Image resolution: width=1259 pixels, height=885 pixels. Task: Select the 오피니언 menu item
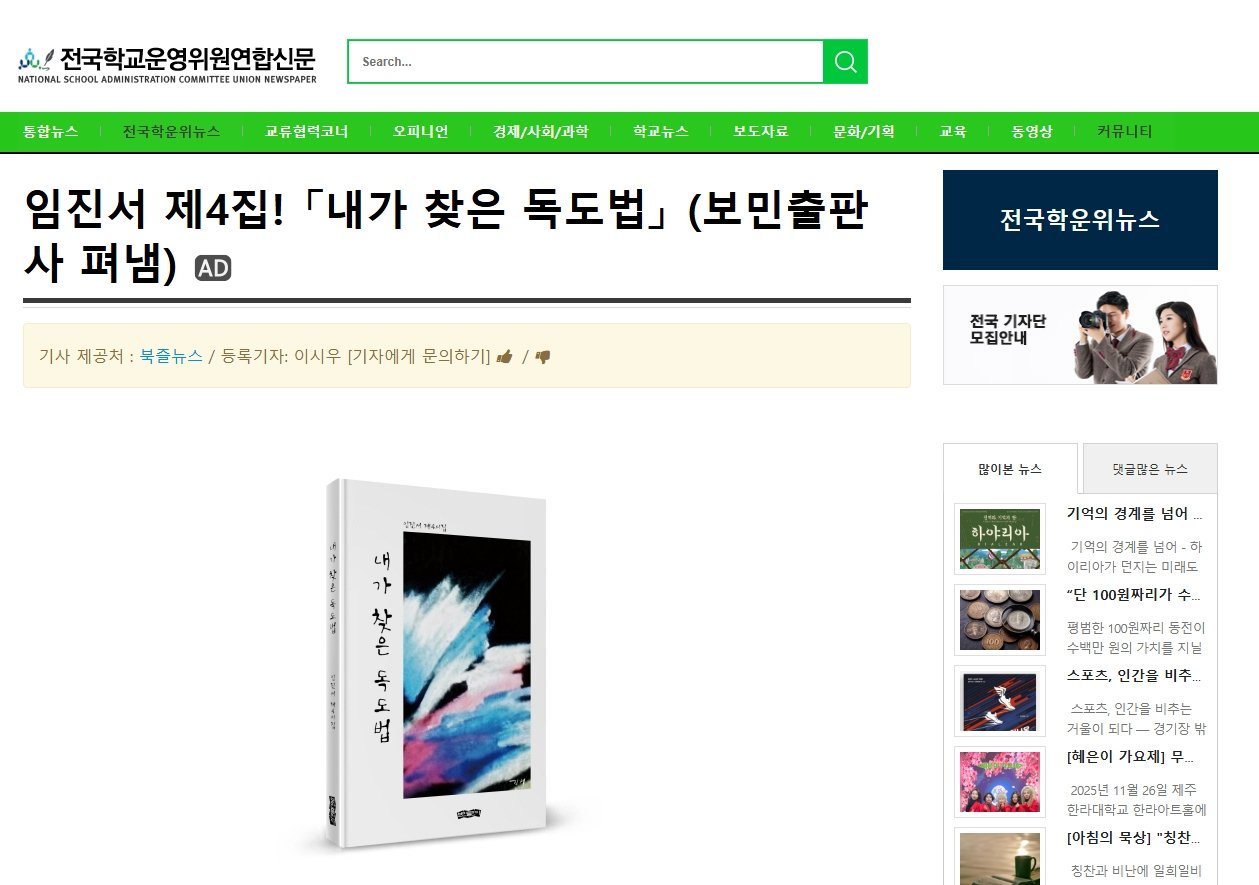click(x=420, y=131)
